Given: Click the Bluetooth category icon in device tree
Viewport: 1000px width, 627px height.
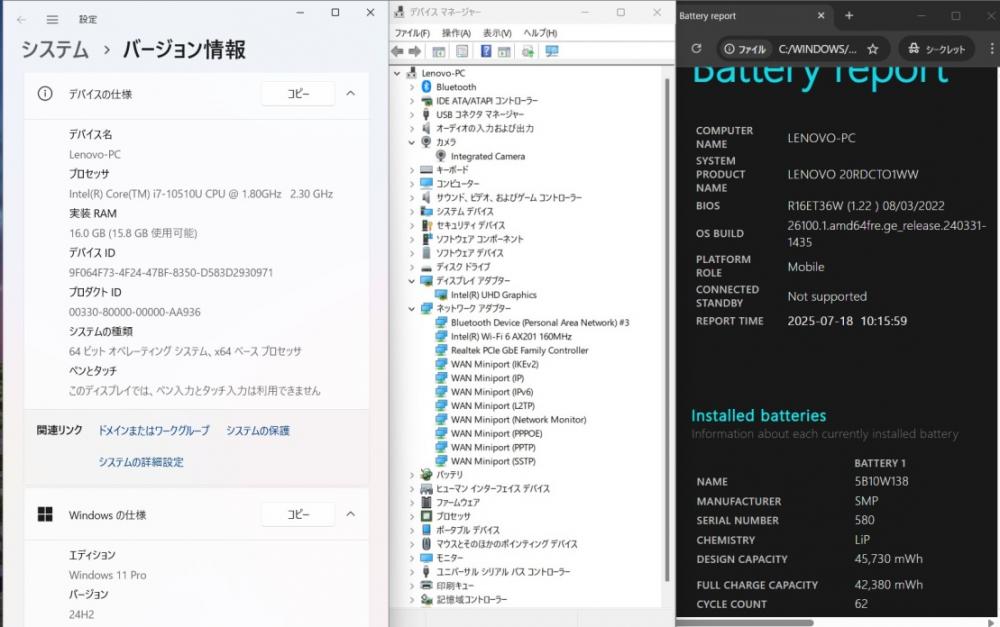Looking at the screenshot, I should (x=427, y=87).
